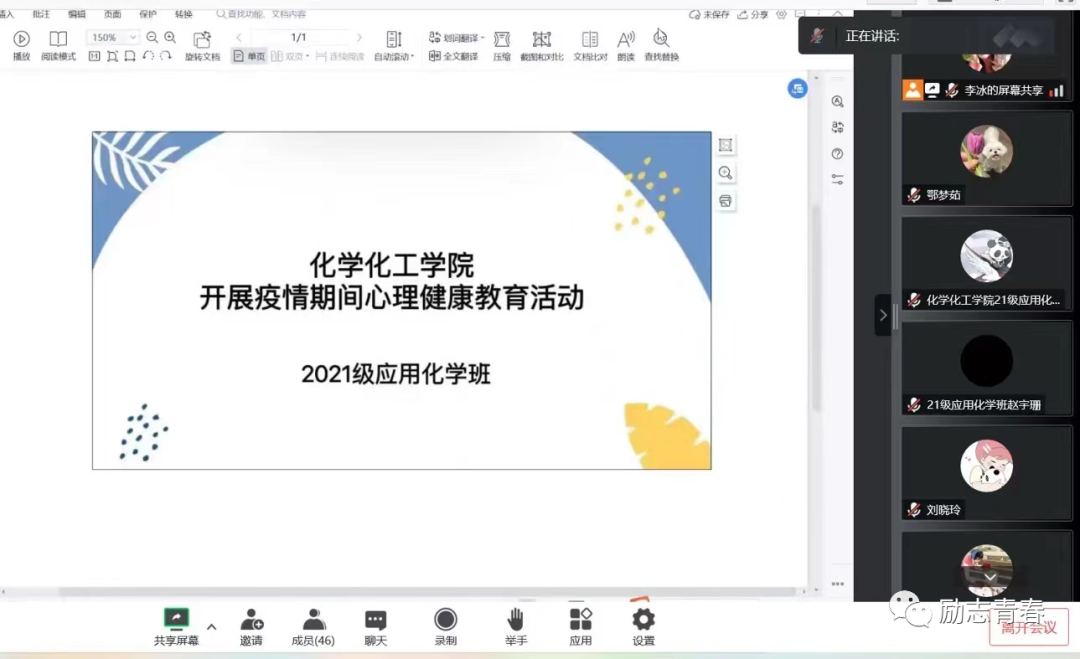Screen dimensions: 1080x659
Task: Open the 150% zoom level dropdown
Action: (112, 37)
